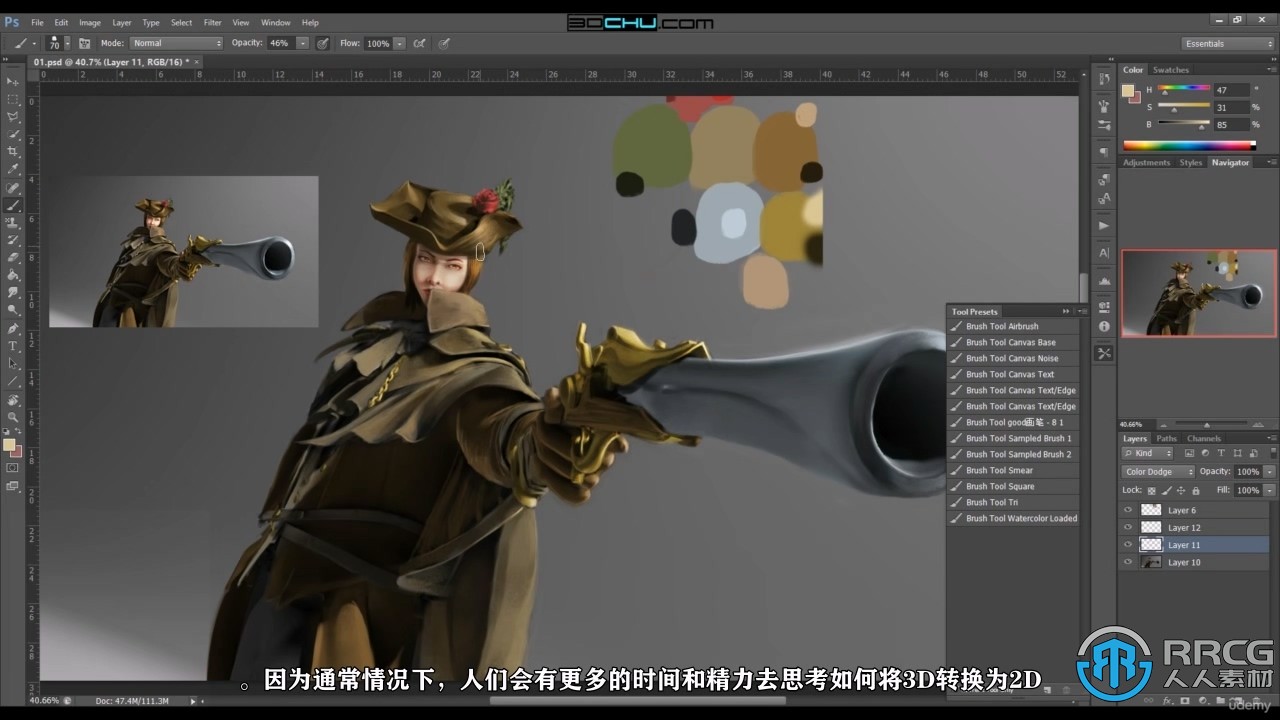Select the Smudge tool
The width and height of the screenshot is (1280, 720).
(x=13, y=293)
